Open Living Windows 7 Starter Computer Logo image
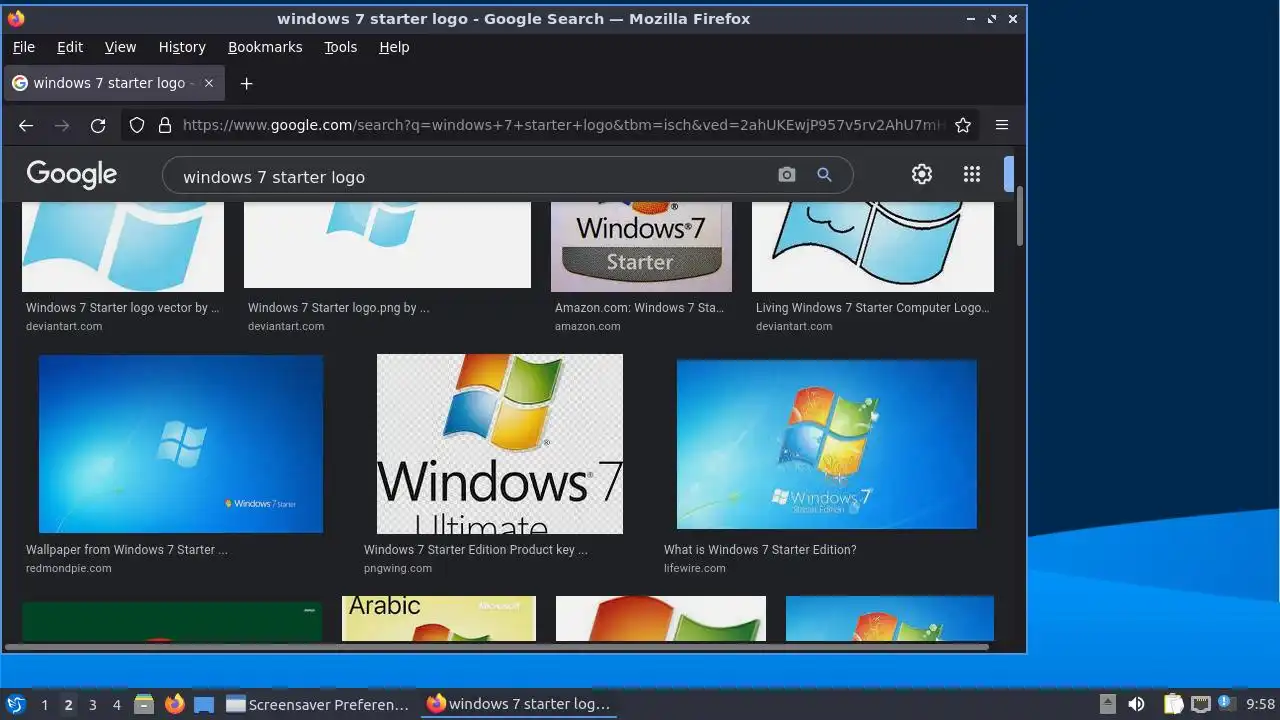 [873, 246]
